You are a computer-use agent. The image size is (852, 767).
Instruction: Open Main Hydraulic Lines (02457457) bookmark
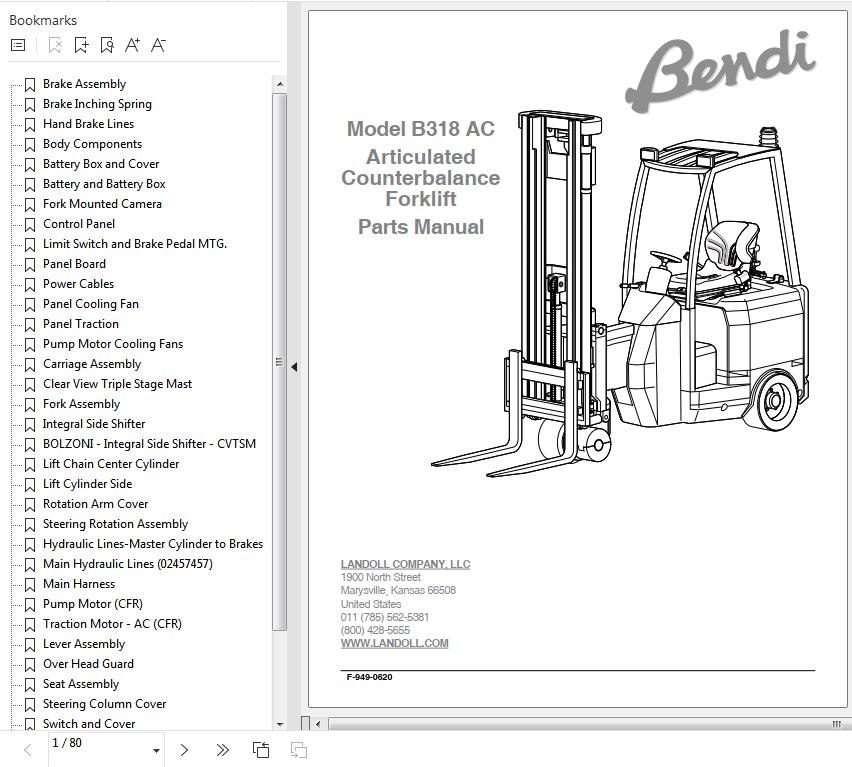tap(128, 564)
